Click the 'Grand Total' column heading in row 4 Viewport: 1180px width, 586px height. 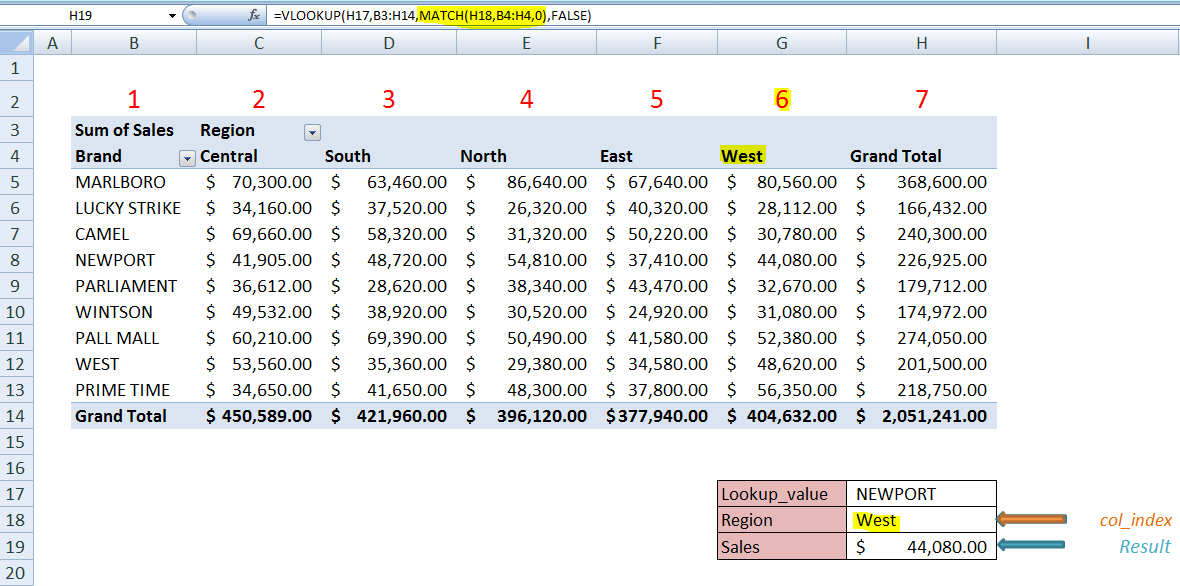922,156
